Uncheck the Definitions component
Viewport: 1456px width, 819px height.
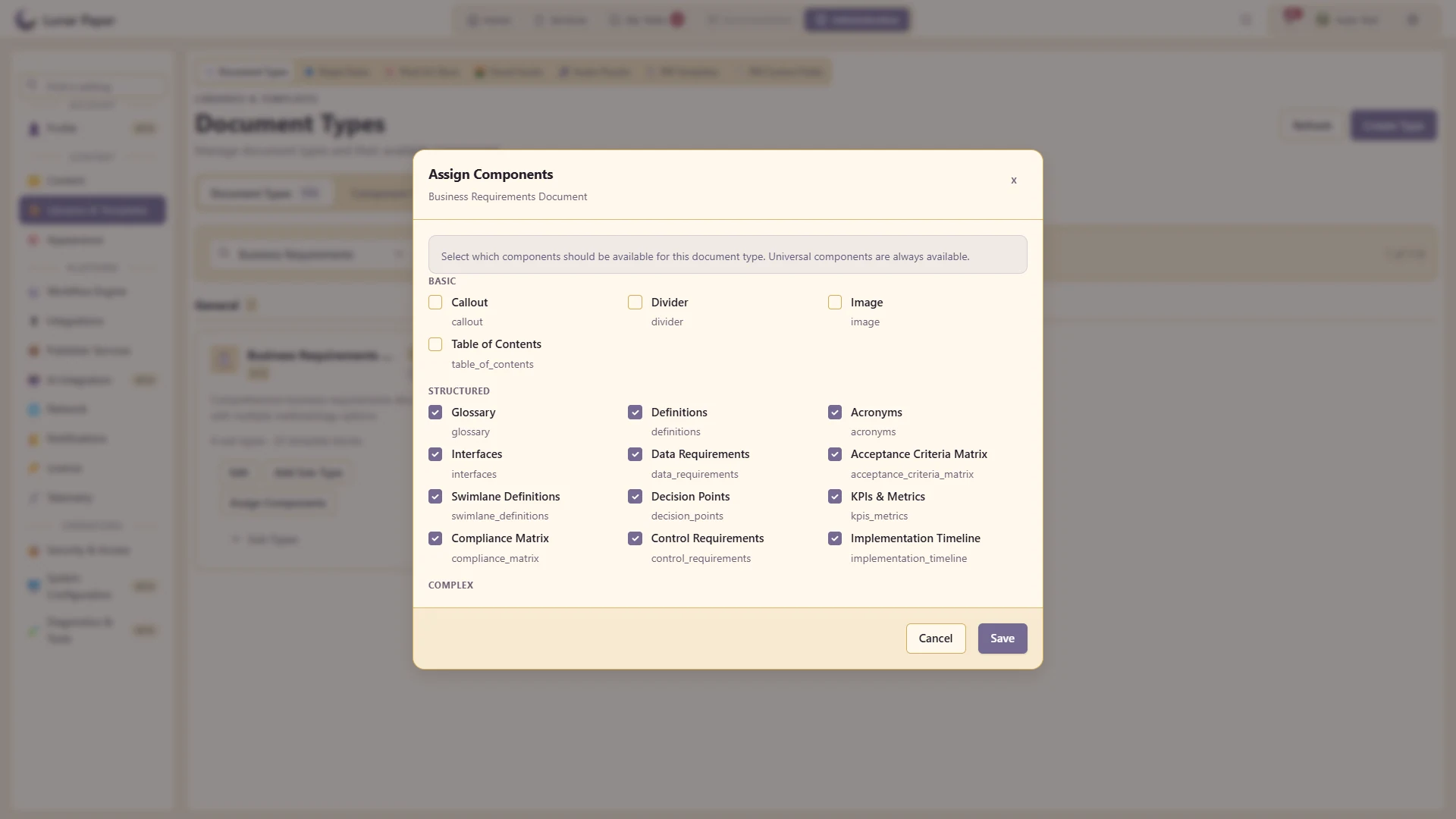click(x=635, y=413)
